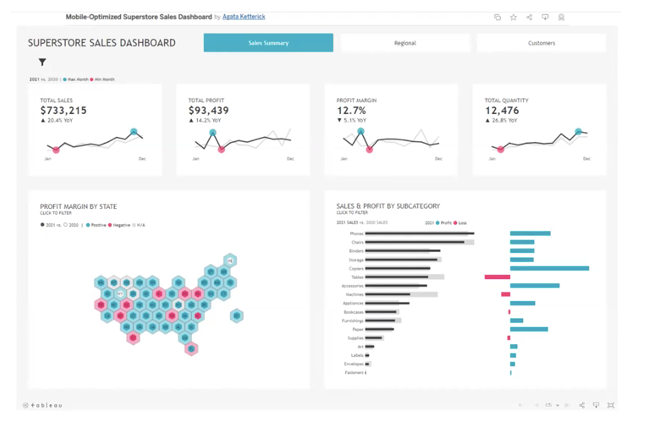This screenshot has height=432, width=646.
Task: Enter fullscreen using bottom right icon
Action: [610, 405]
